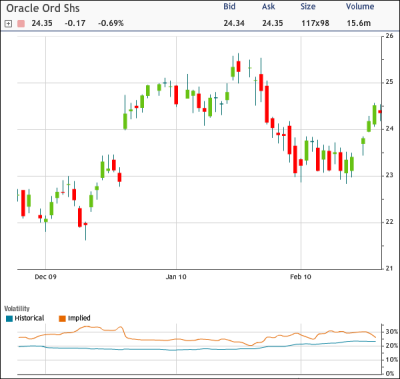400x379 pixels.
Task: Click the 23 price axis label
Action: click(389, 176)
